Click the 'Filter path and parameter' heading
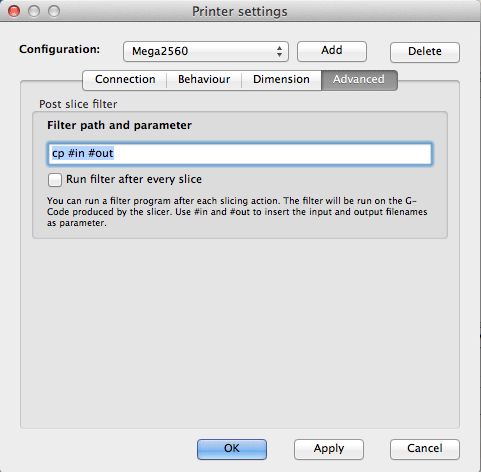481x472 pixels. tap(119, 125)
